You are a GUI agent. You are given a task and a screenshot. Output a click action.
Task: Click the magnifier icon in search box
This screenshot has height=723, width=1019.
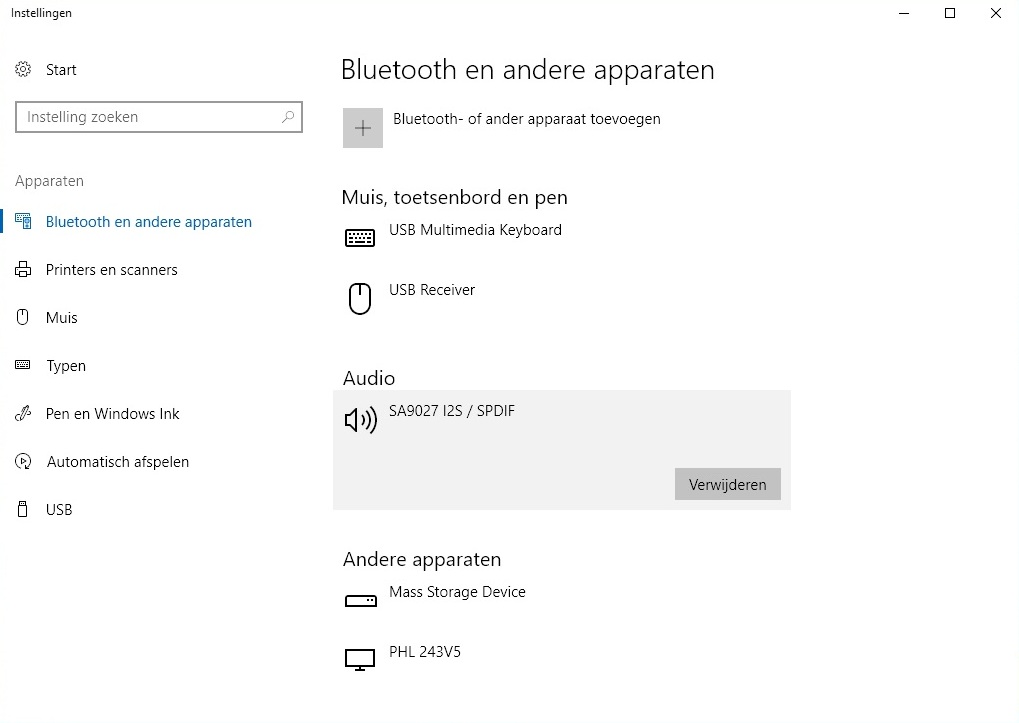(x=288, y=117)
